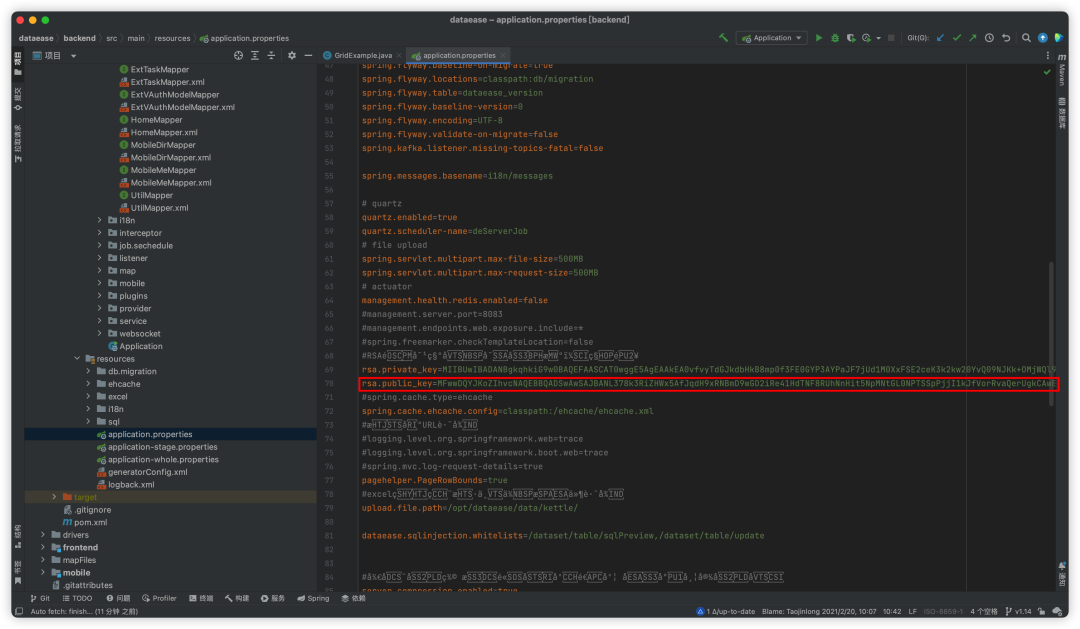Click the green Run Application button
Screen dimensions: 1080x629
(x=819, y=38)
